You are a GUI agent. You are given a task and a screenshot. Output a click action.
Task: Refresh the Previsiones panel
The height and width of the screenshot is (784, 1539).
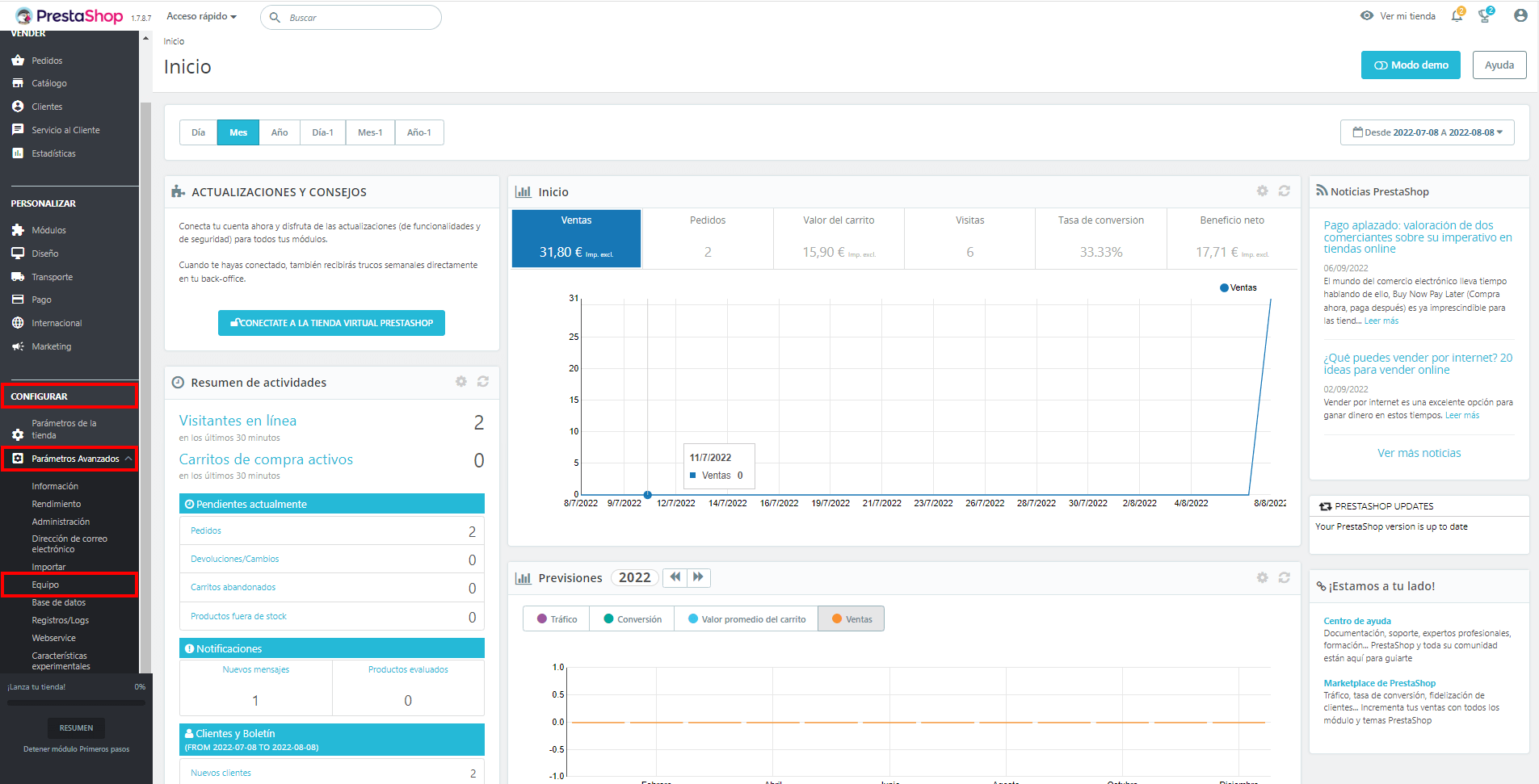pyautogui.click(x=1284, y=577)
